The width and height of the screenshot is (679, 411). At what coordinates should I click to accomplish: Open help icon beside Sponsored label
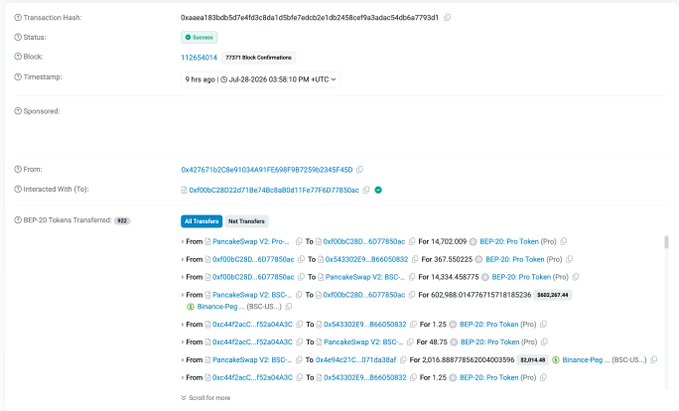tap(18, 111)
